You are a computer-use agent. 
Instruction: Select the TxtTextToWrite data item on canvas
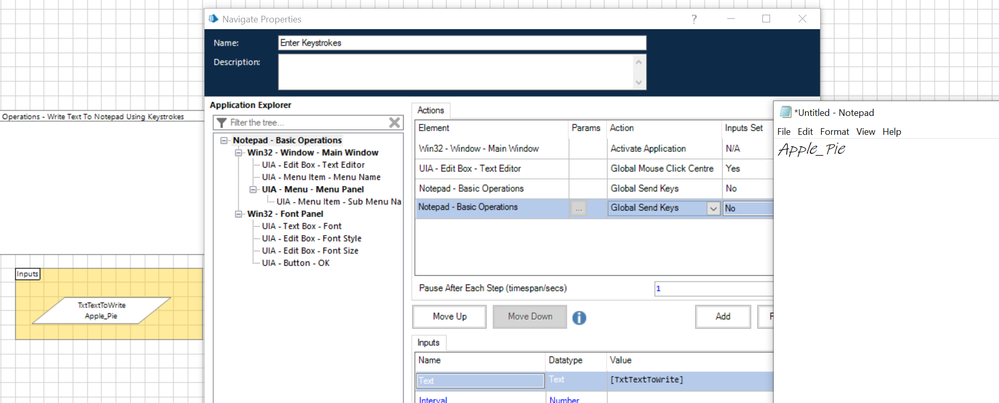[102, 310]
